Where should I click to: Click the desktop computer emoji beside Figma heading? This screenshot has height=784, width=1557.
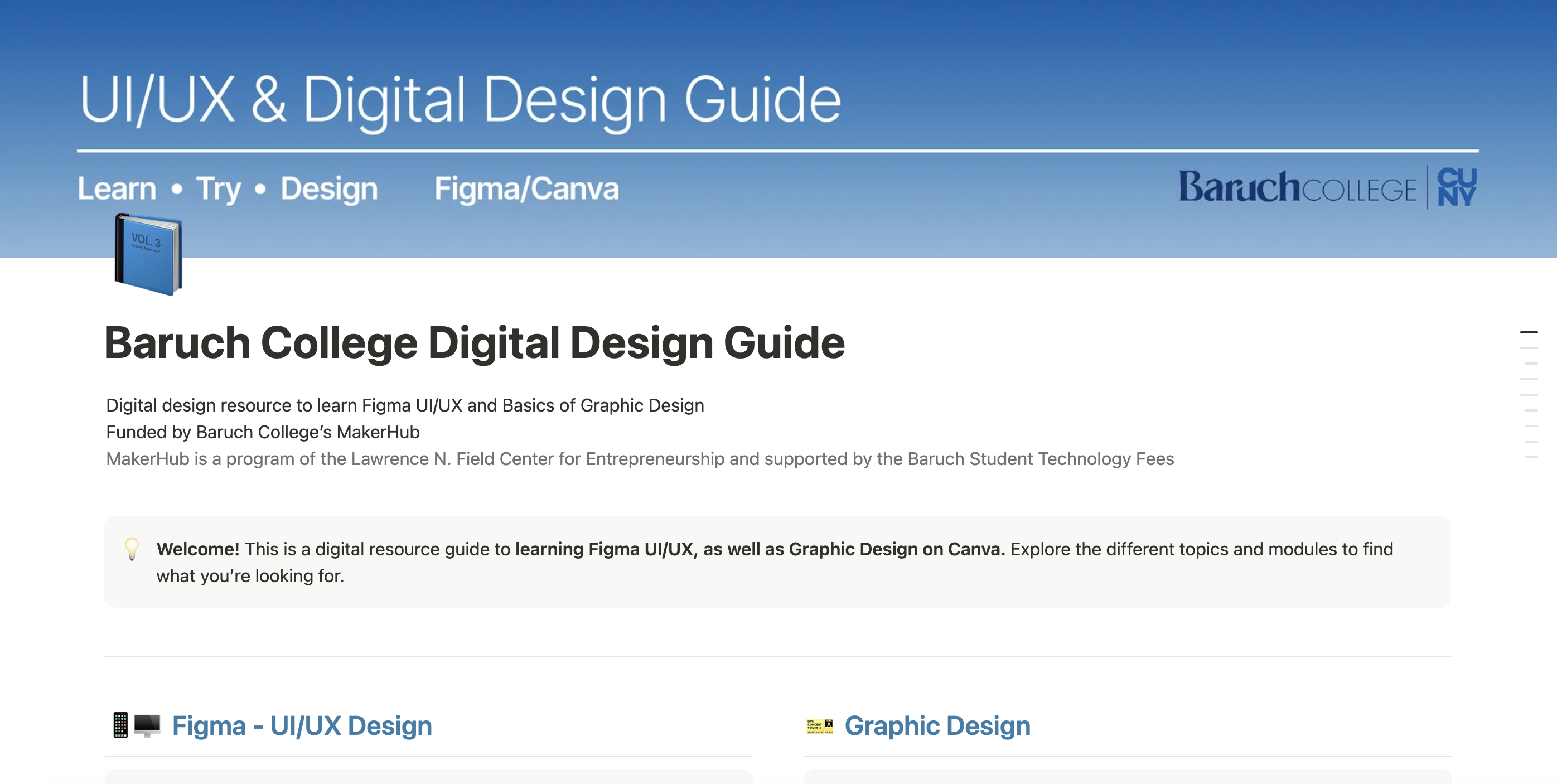pos(147,725)
